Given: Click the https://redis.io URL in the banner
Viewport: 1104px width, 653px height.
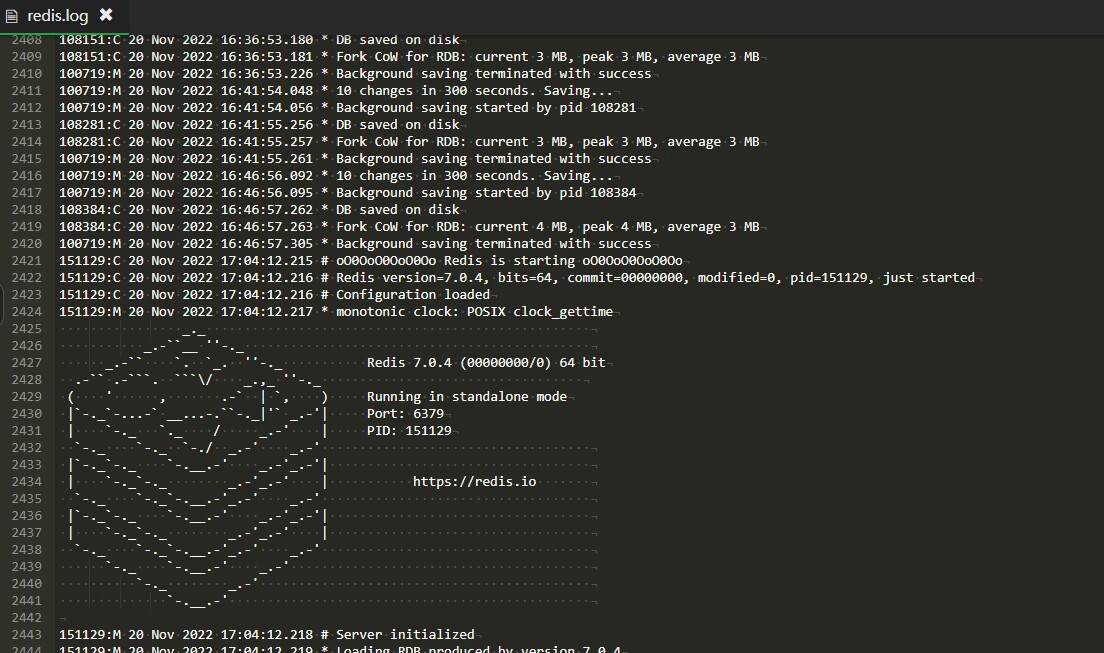Looking at the screenshot, I should (x=475, y=482).
